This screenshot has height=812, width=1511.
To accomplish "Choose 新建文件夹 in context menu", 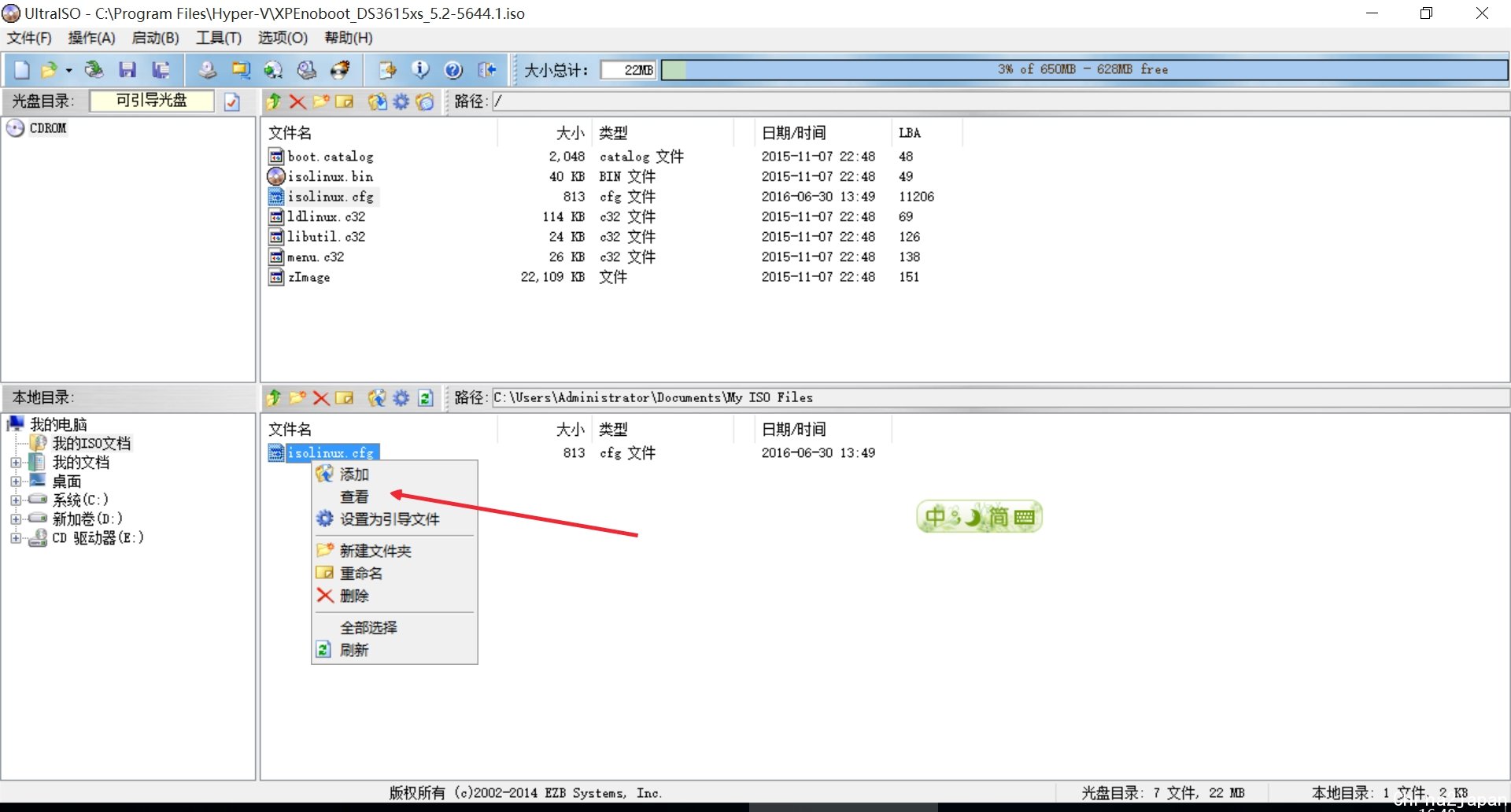I will pos(394,551).
